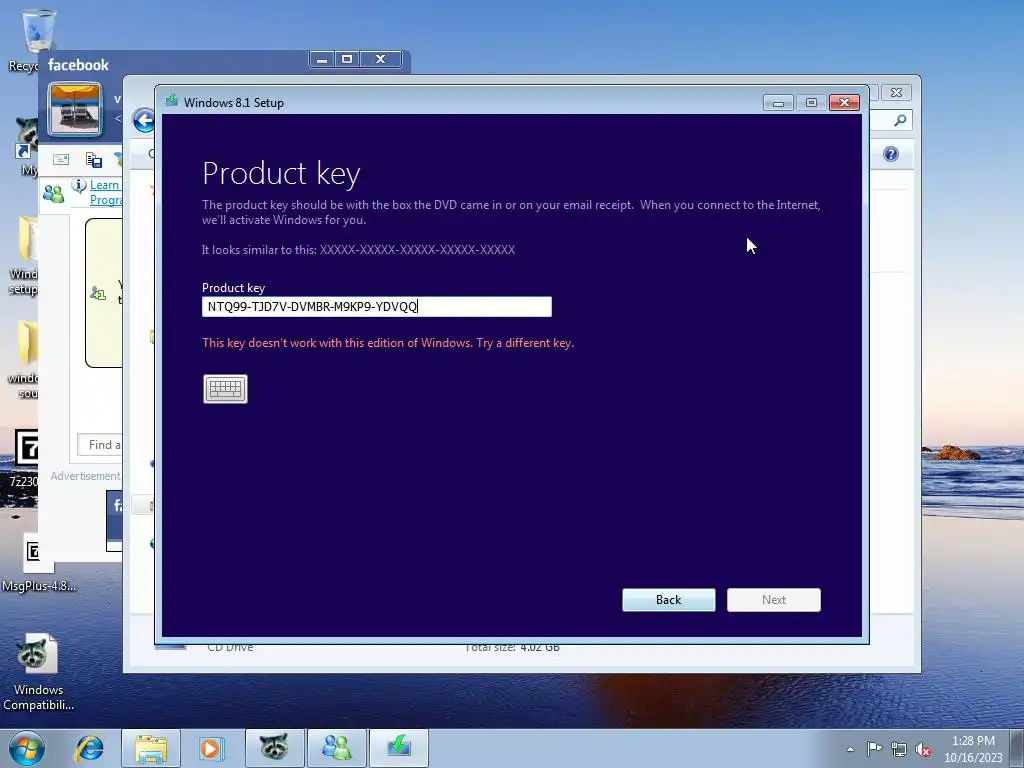Open the clock showing 1:28 PM
This screenshot has height=768, width=1024.
pos(973,748)
